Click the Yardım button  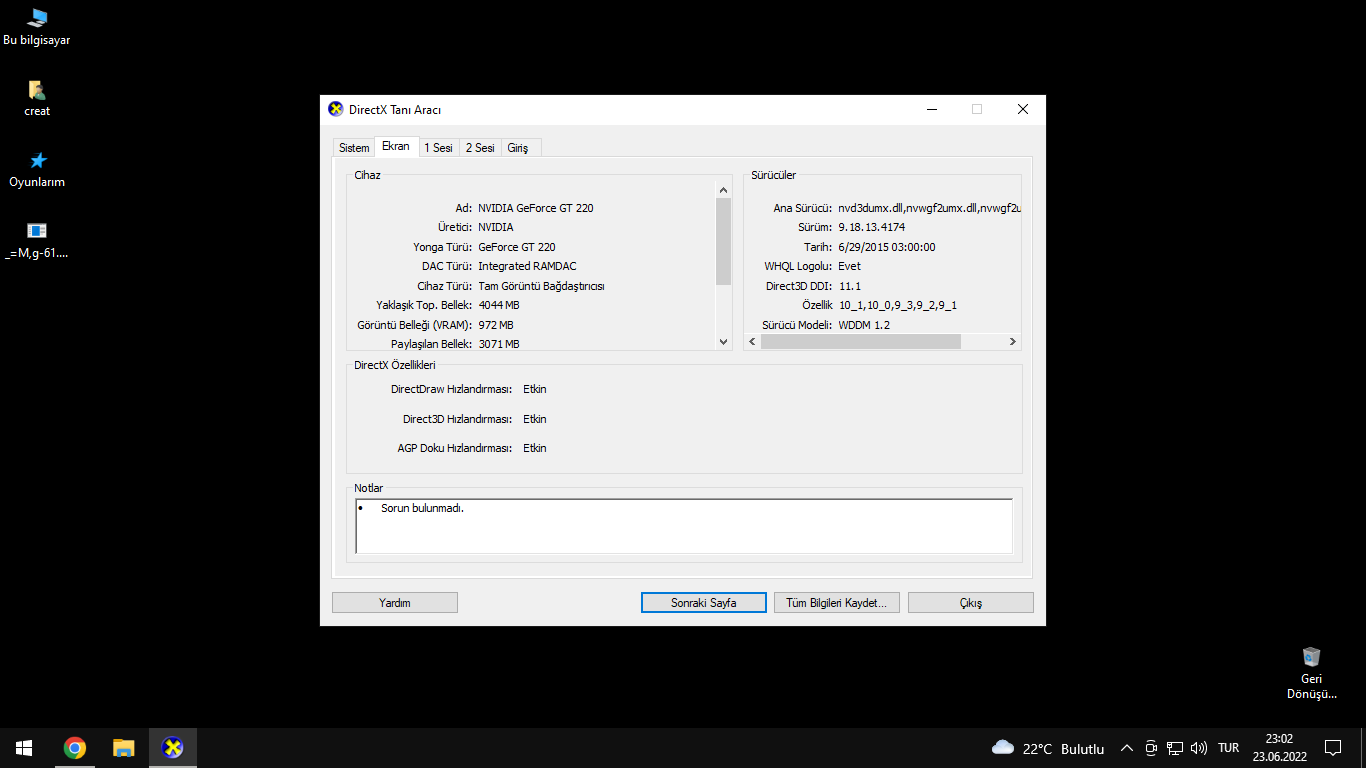[x=395, y=603]
